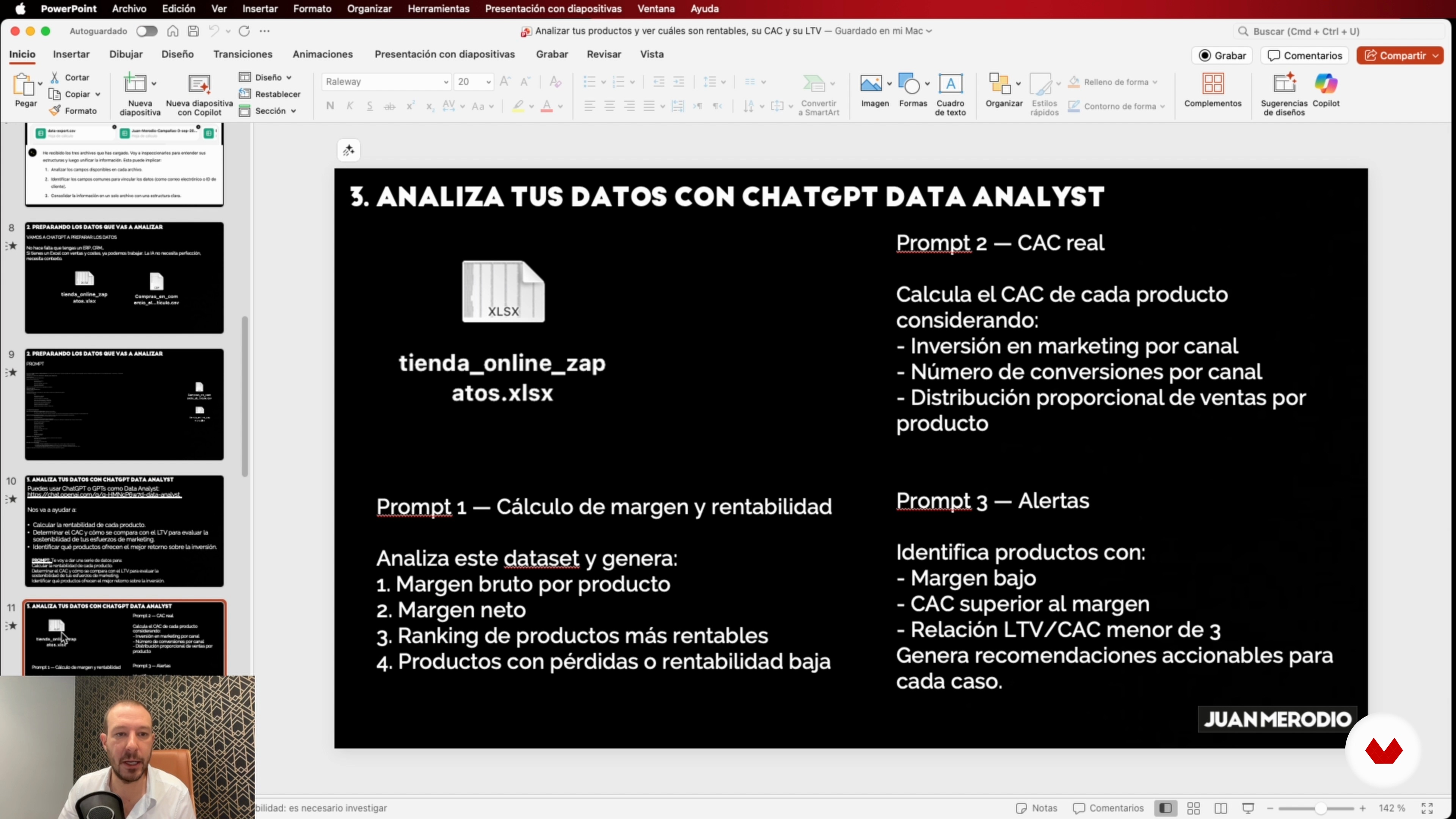
Task: Open the Compartir dropdown arrow
Action: [x=1435, y=55]
